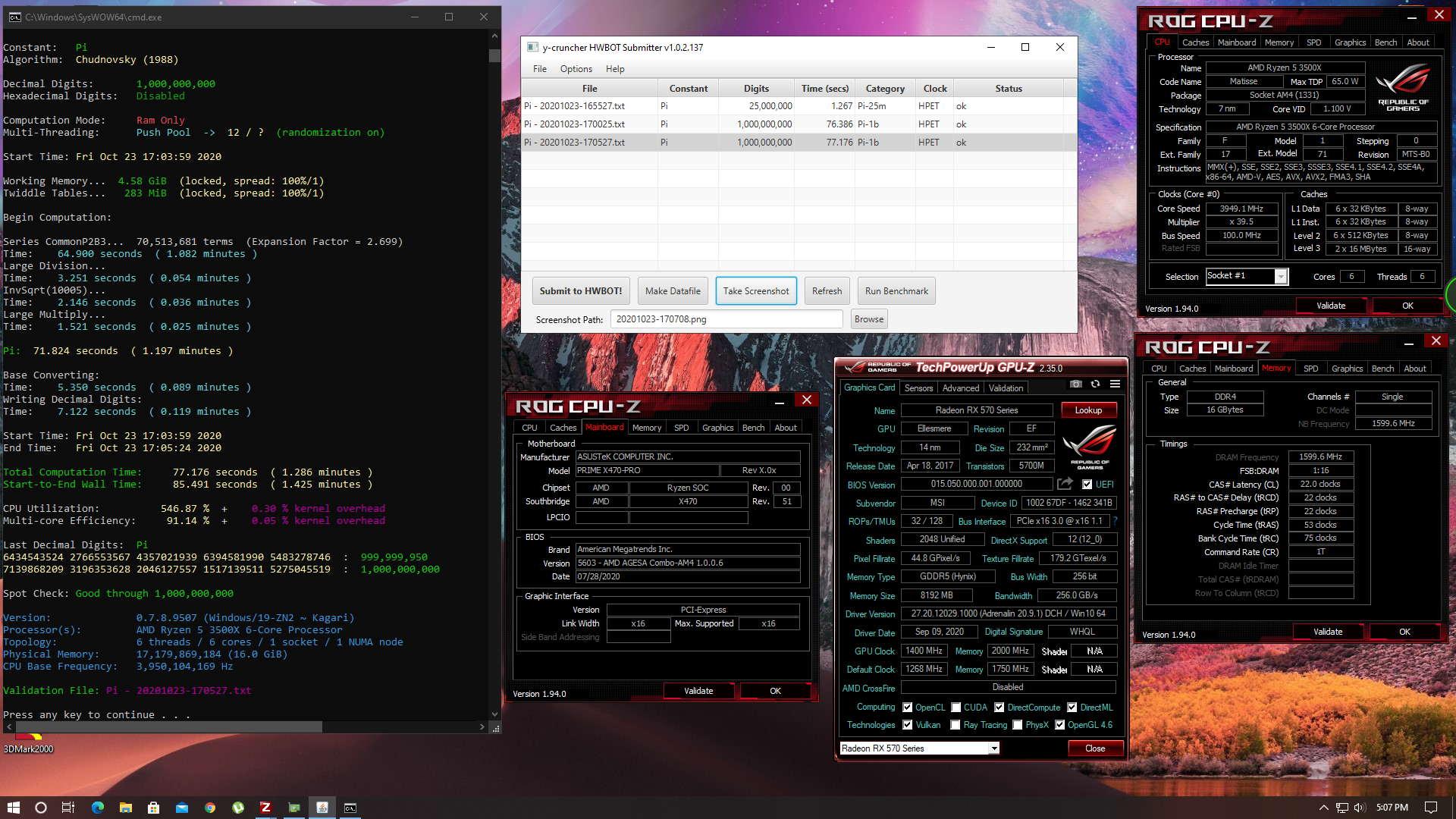This screenshot has height=819, width=1456.
Task: Switch to GPU-Z graphics card taskbar icon
Action: pos(294,808)
